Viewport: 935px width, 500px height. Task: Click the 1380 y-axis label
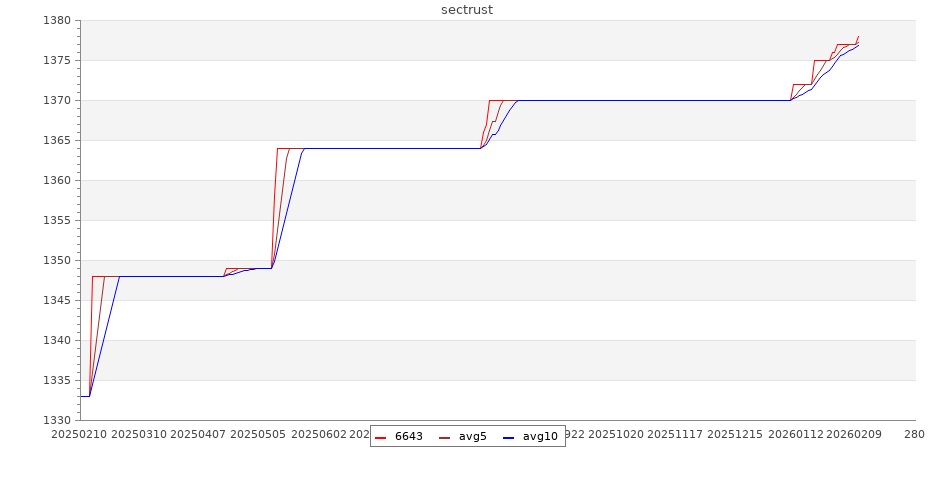pos(56,21)
